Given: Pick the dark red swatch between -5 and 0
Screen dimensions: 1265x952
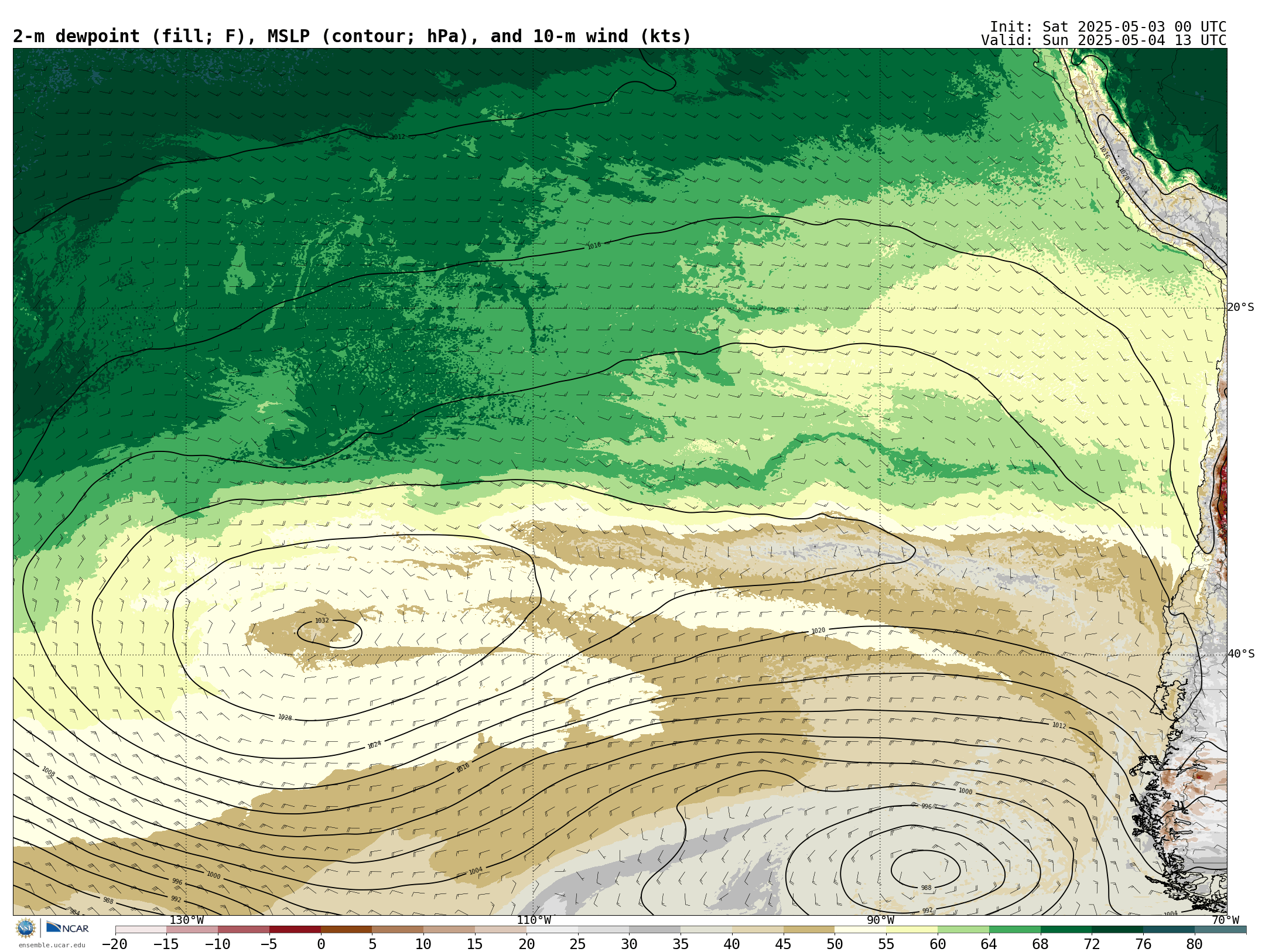Looking at the screenshot, I should [295, 929].
